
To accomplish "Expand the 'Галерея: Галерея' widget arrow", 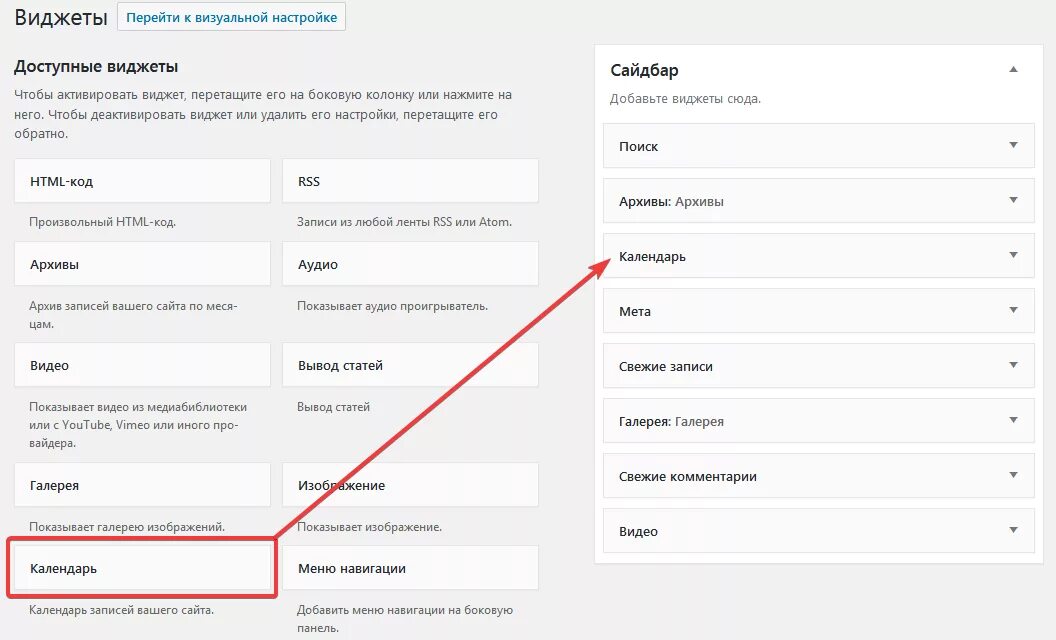I will pyautogui.click(x=1013, y=420).
